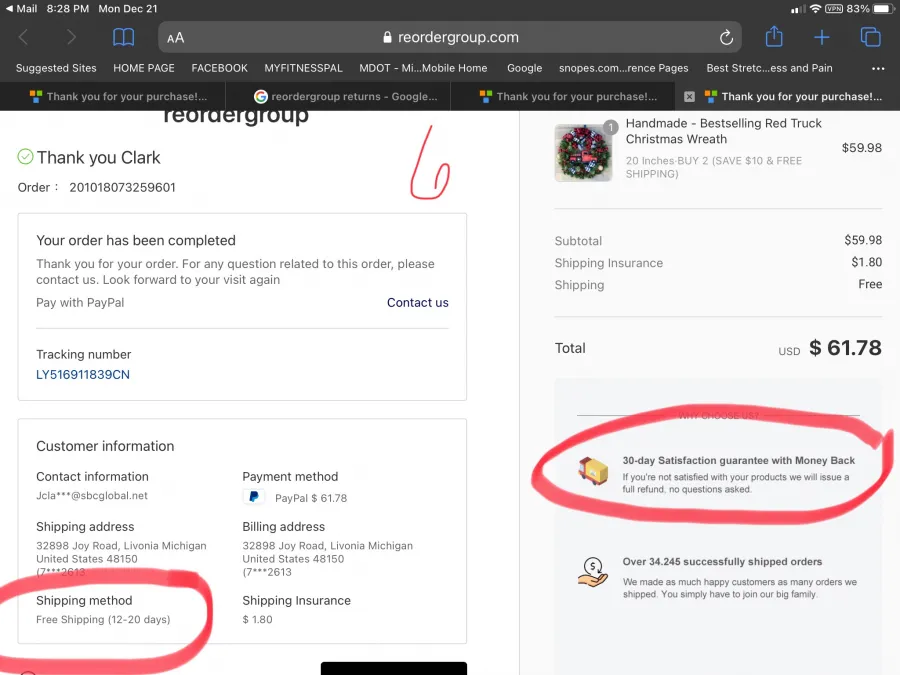This screenshot has height=675, width=900.
Task: Click the wreath product title
Action: click(x=723, y=131)
